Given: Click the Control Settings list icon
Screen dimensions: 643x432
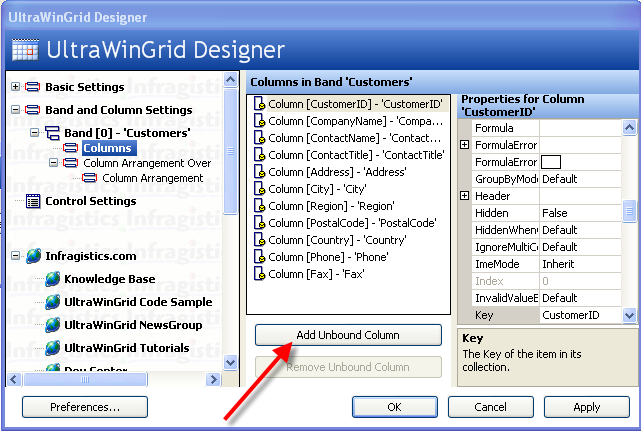Looking at the screenshot, I should [x=34, y=201].
